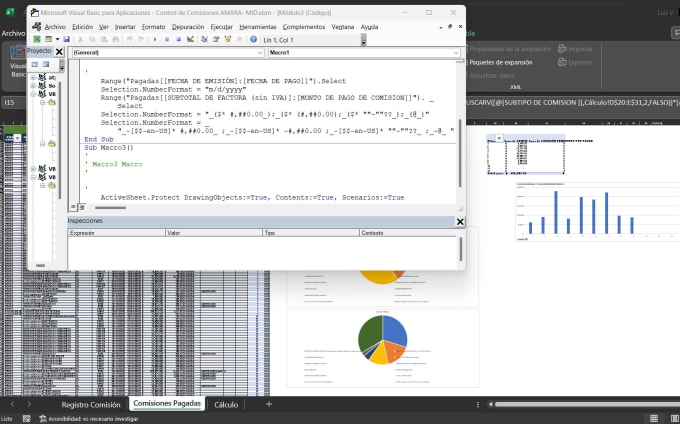Select the 'So' VBA project icon in the tree
This screenshot has width=680, height=424.
click(42, 85)
